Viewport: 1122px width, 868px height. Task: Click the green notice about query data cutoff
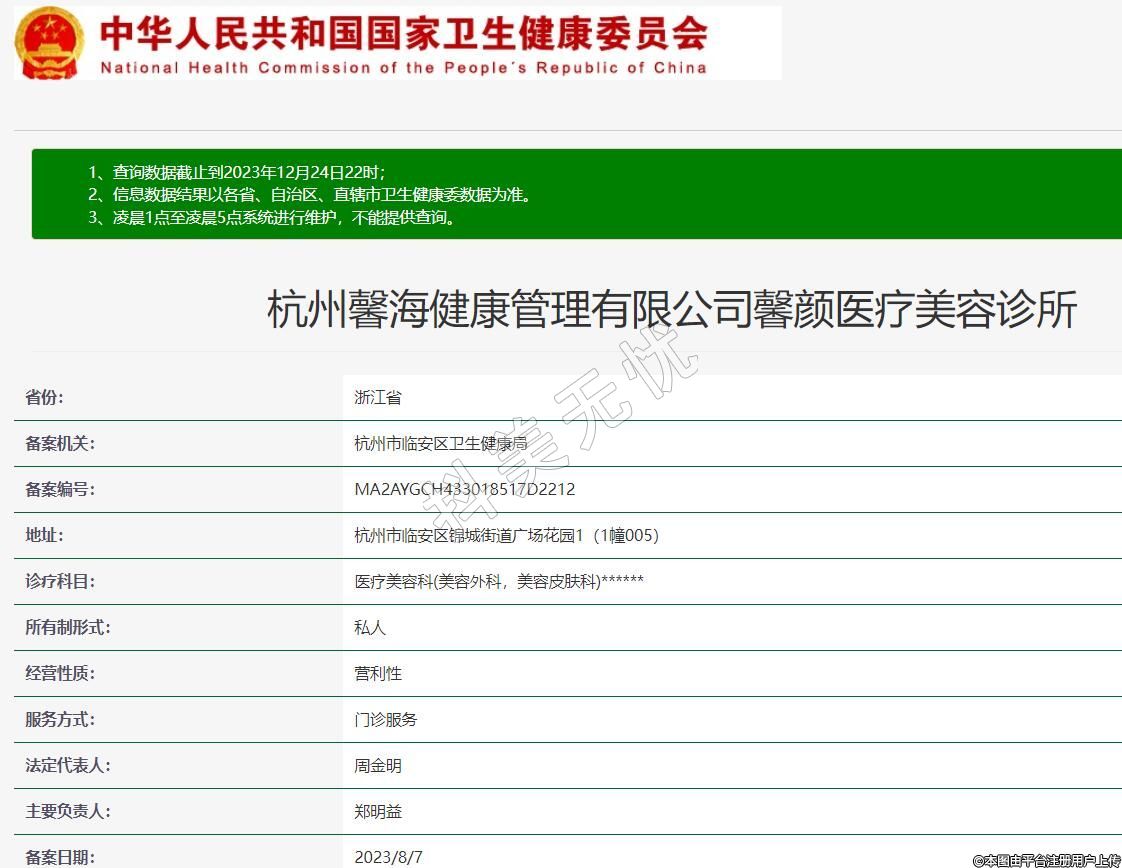point(236,172)
